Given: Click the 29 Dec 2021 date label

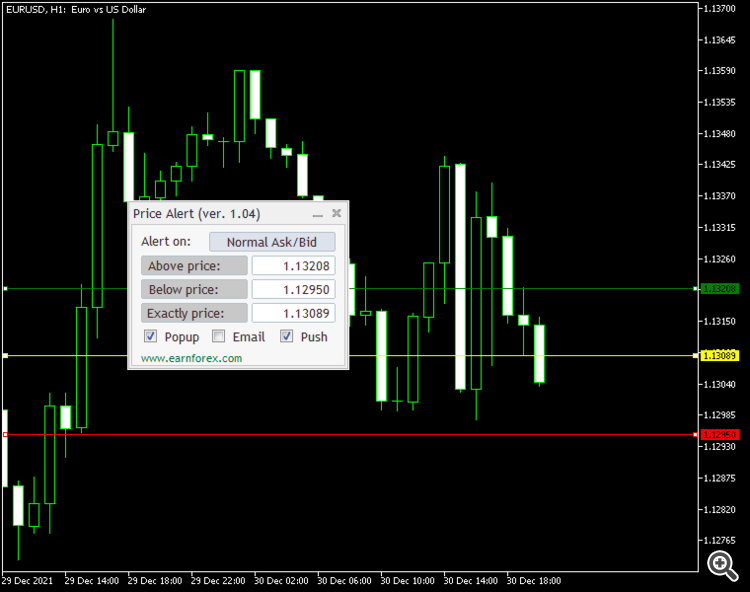Looking at the screenshot, I should 27,581.
